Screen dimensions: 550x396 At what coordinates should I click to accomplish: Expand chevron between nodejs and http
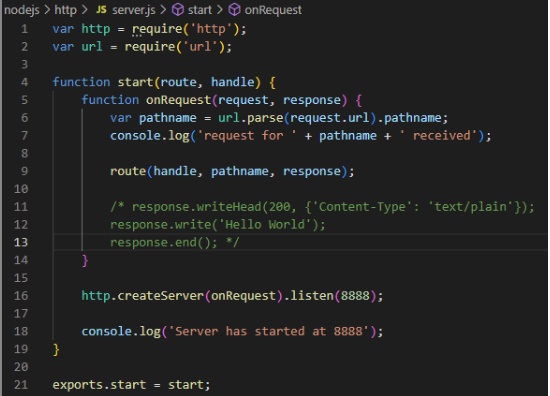(x=47, y=10)
